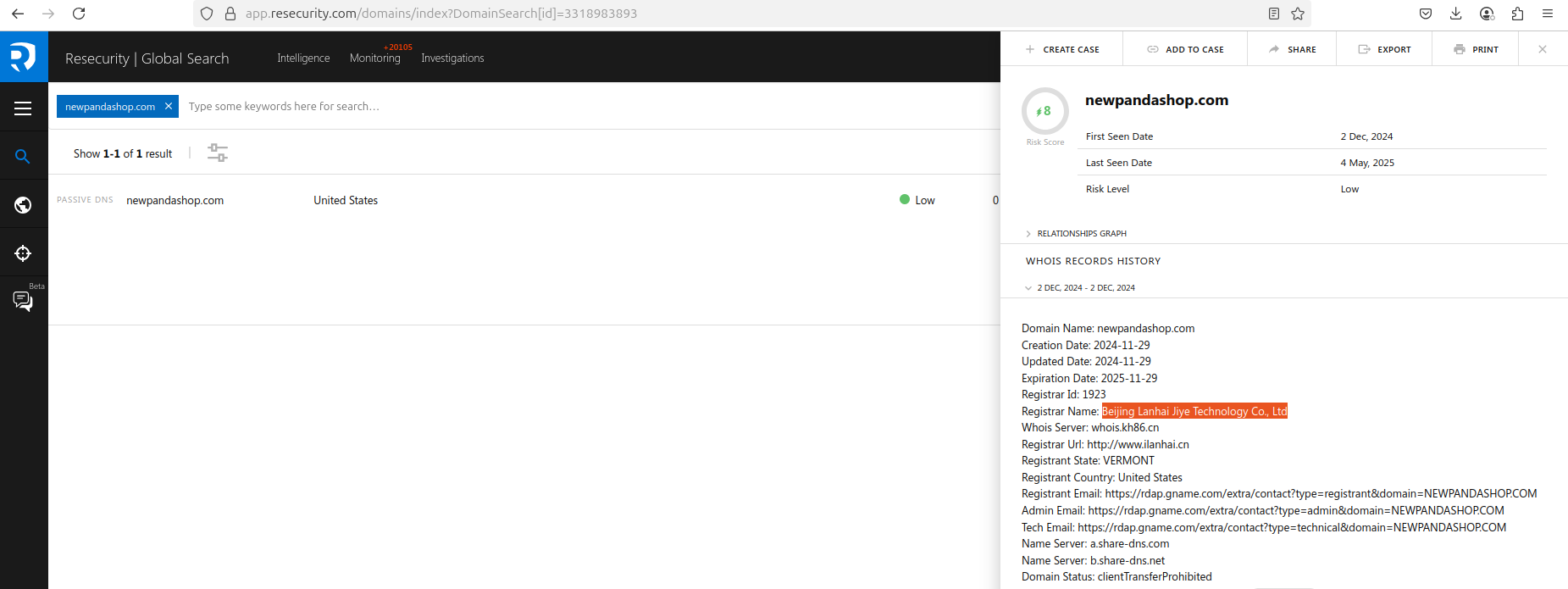Click the Resecurity logo

tap(24, 57)
